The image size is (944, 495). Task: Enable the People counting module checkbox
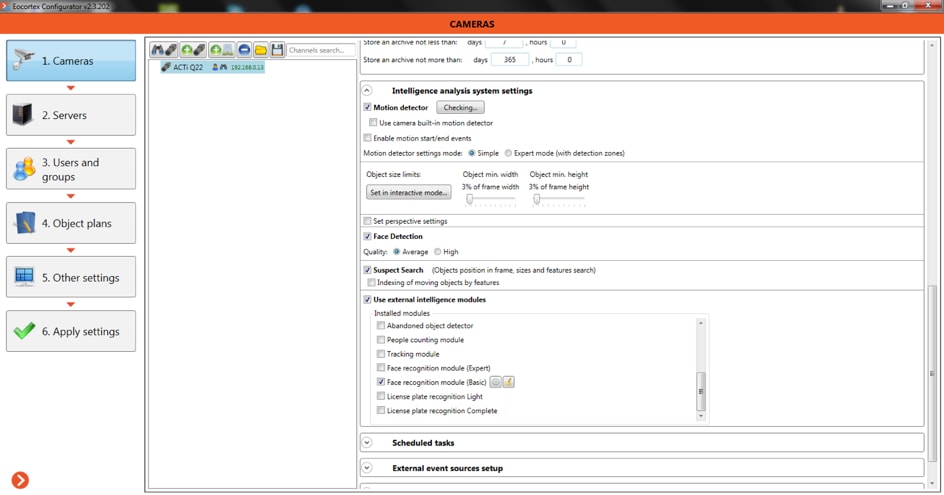click(381, 340)
